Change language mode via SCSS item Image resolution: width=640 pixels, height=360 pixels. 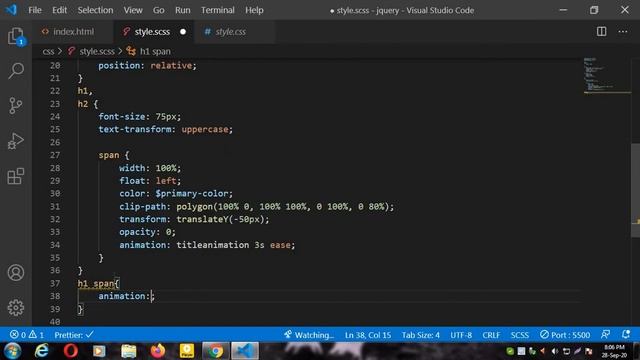tap(520, 335)
